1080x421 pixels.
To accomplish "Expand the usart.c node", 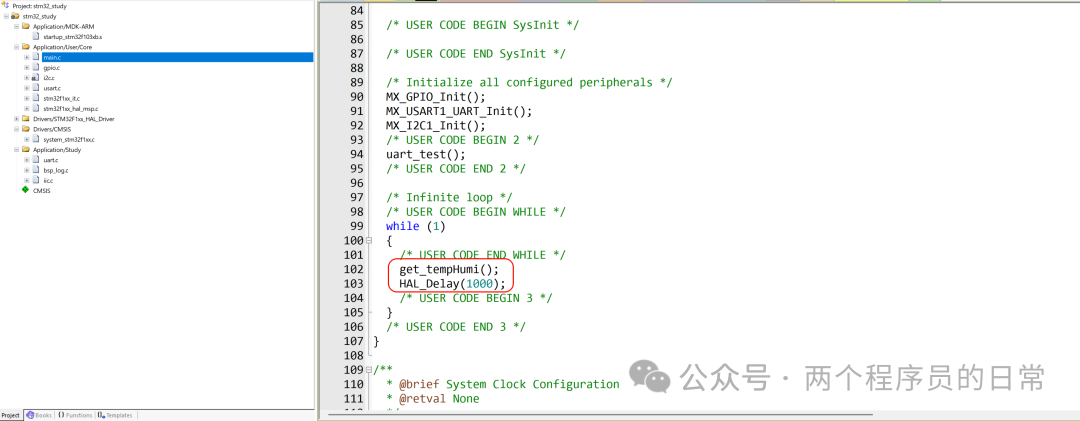I will [26, 88].
